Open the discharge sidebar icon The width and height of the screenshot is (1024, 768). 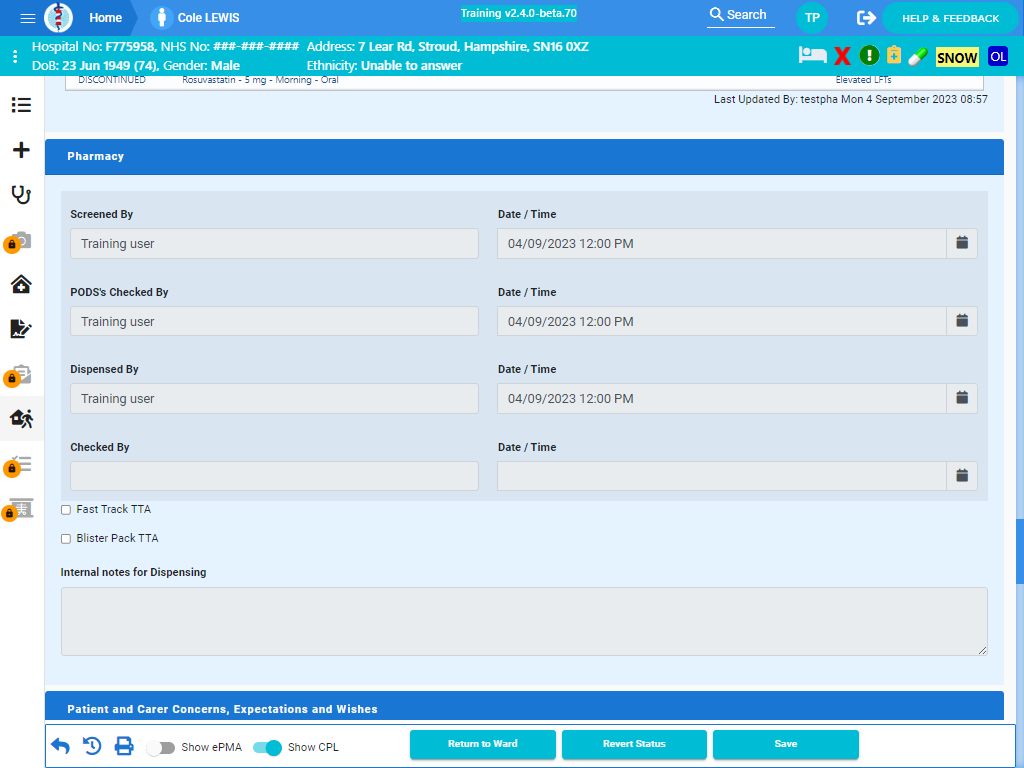click(x=22, y=418)
